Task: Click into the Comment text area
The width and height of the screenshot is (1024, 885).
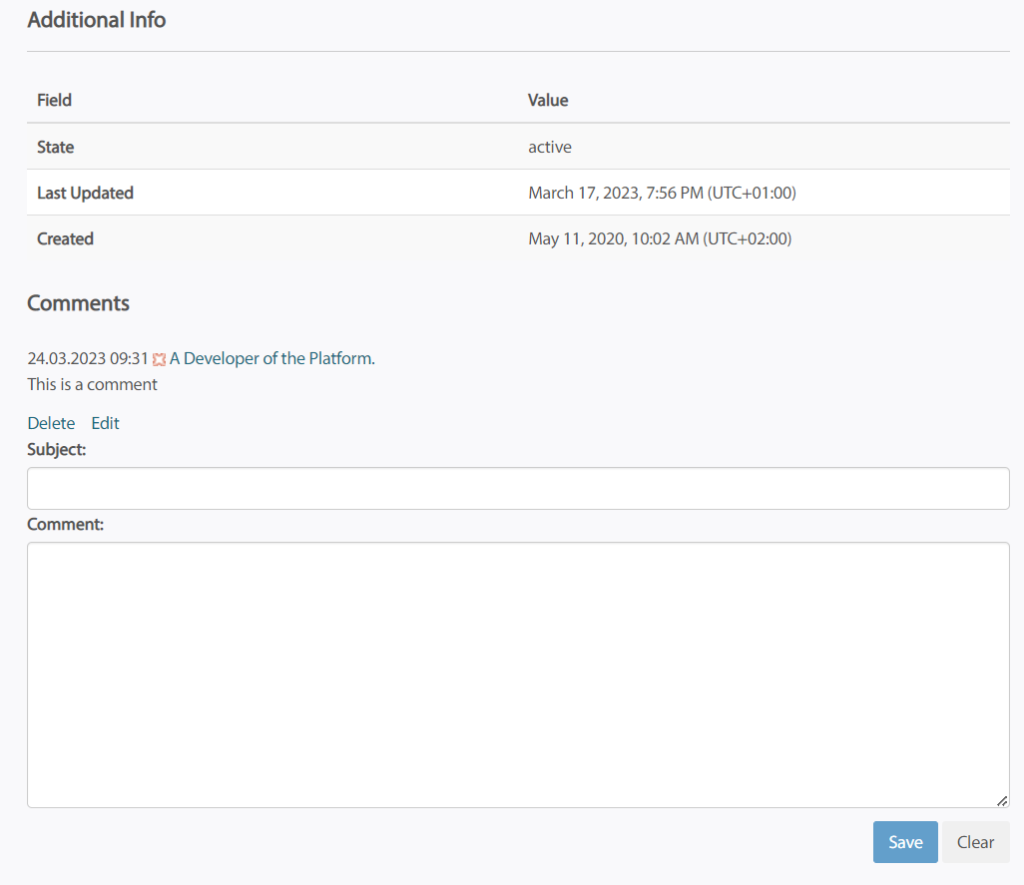Action: 518,675
